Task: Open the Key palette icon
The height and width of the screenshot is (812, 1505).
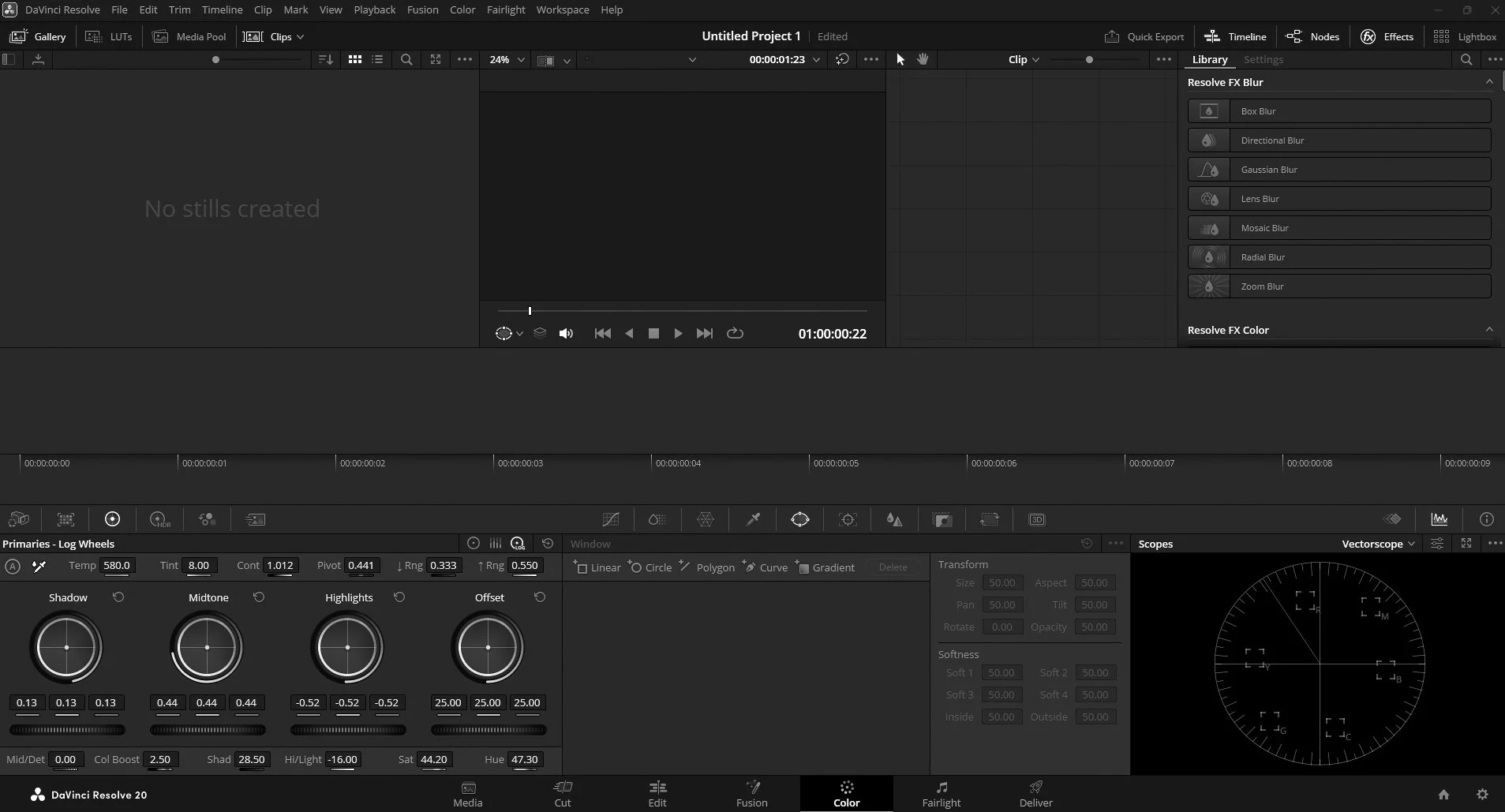Action: (x=942, y=519)
